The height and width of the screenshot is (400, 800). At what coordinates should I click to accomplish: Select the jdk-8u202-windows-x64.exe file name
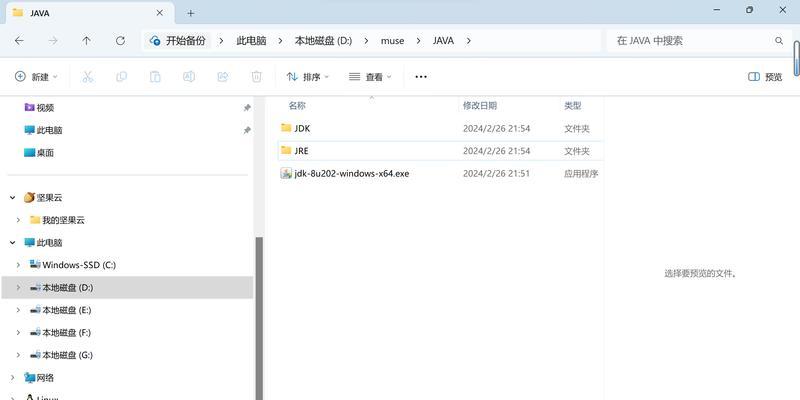(x=352, y=173)
